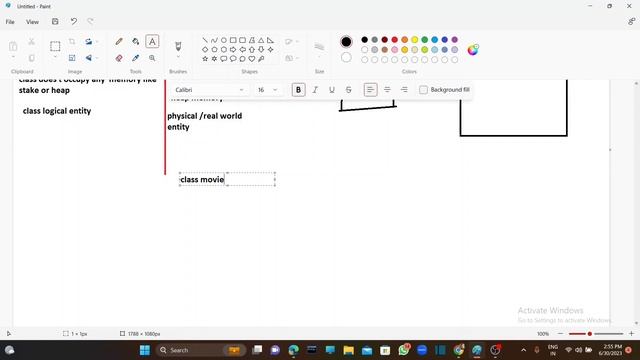Click the rectangular Selection tool
Viewport: 640px width, 360px height.
point(55,46)
